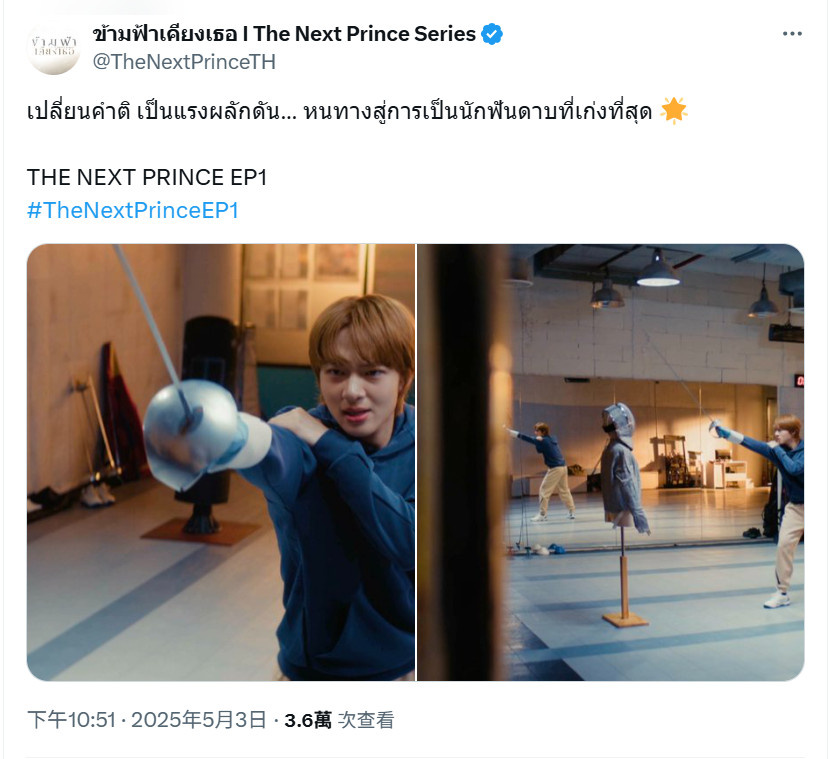Click the 下午10:51 post timestamp

pos(71,720)
